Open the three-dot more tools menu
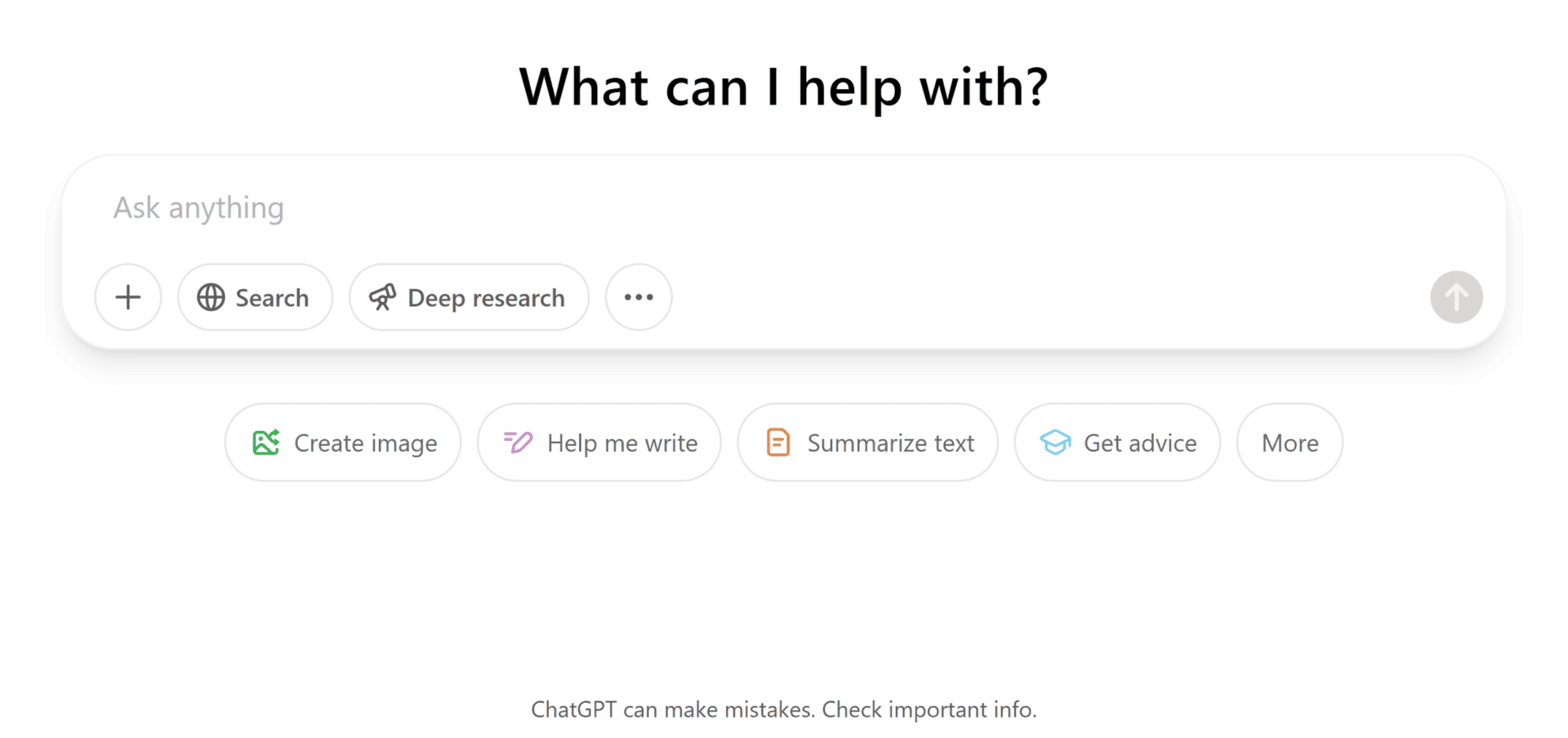Screen dimensions: 1568x738 tap(639, 297)
